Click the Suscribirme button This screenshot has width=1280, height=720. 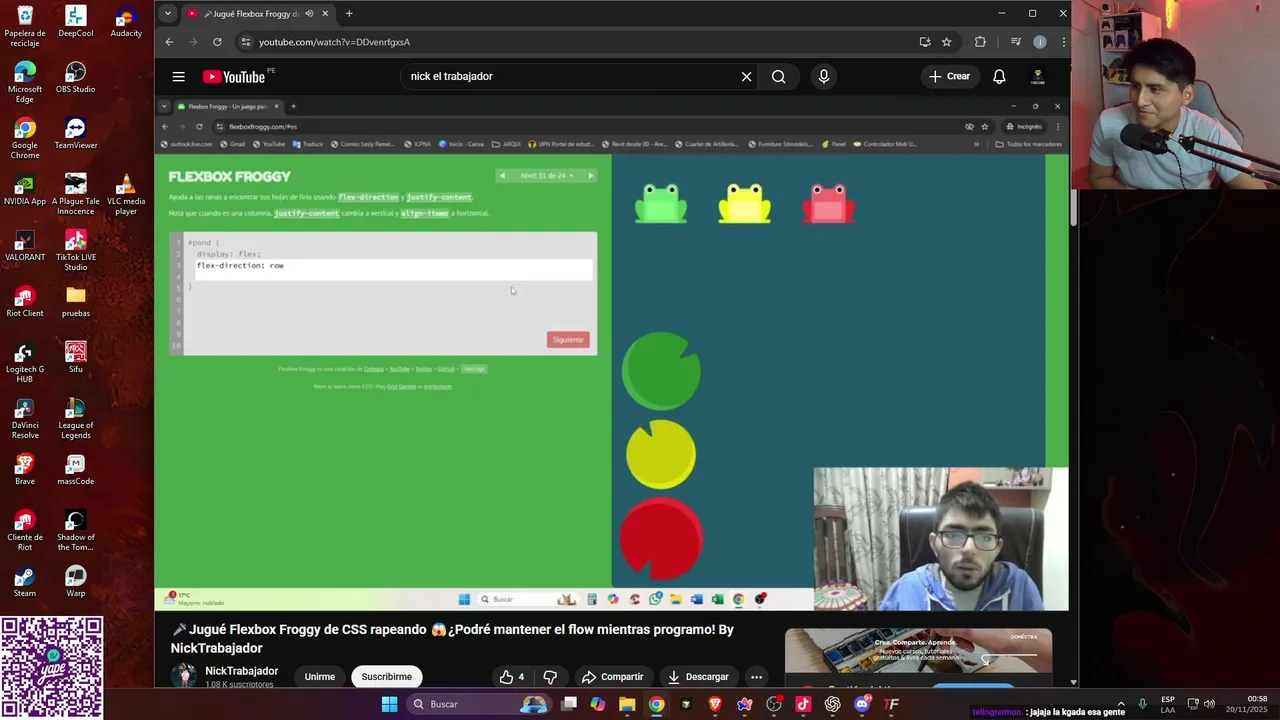pos(386,677)
